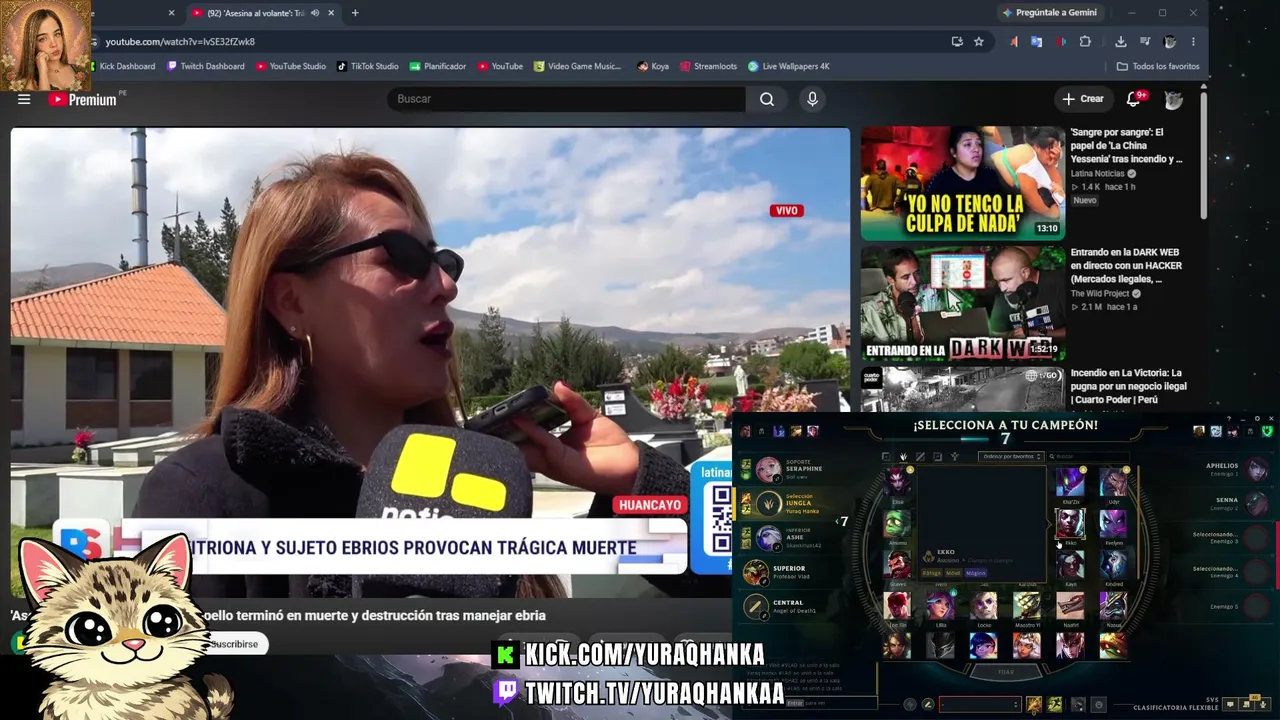Filter champions by support role icon

click(954, 457)
